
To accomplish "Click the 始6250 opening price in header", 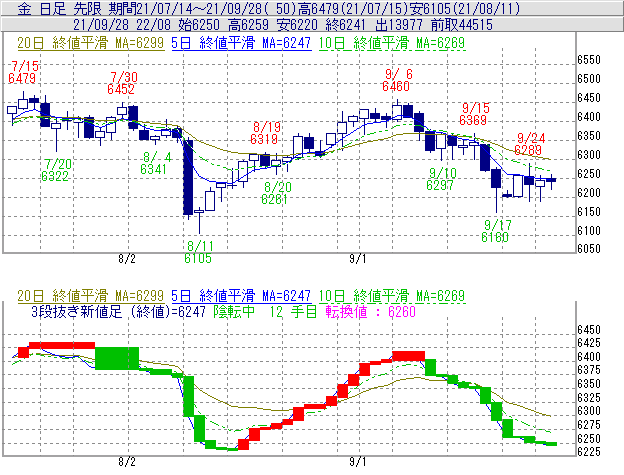I will coord(199,25).
